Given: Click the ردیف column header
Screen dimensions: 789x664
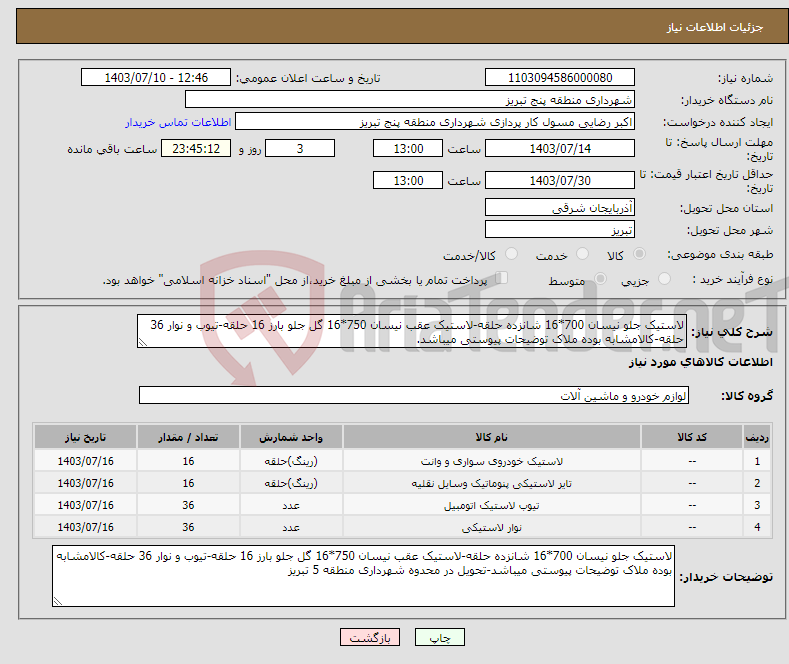Looking at the screenshot, I should tap(757, 437).
